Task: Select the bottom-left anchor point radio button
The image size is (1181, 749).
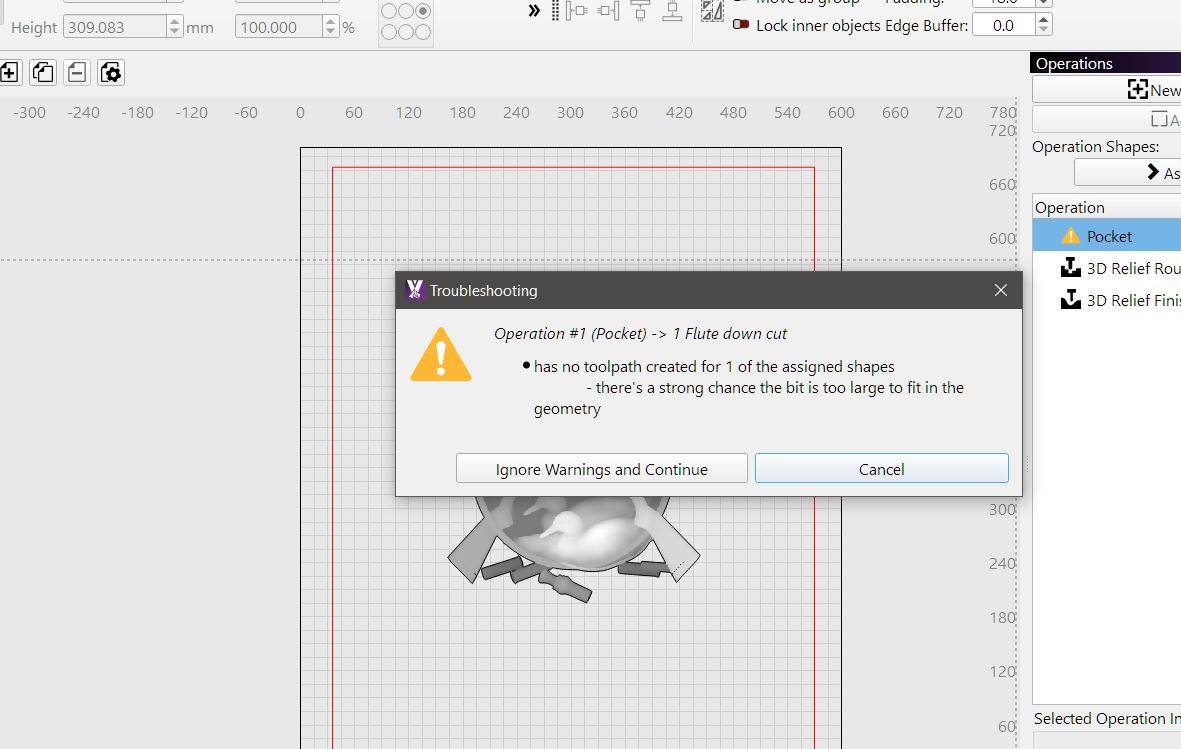Action: point(389,32)
